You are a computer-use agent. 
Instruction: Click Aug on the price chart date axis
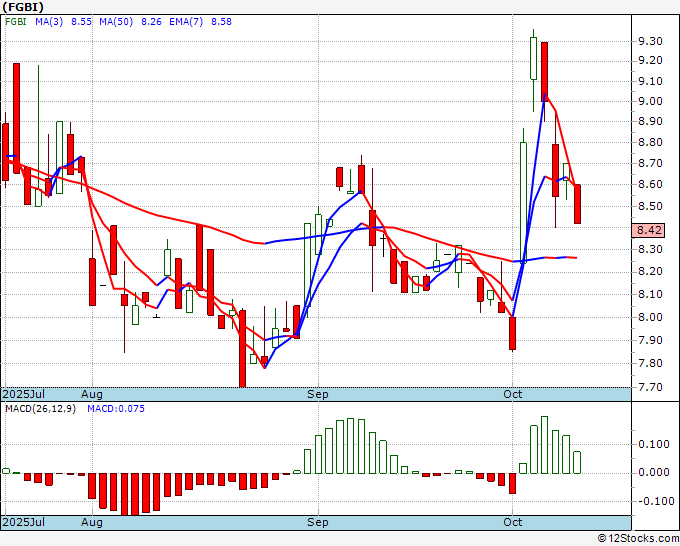[92, 394]
